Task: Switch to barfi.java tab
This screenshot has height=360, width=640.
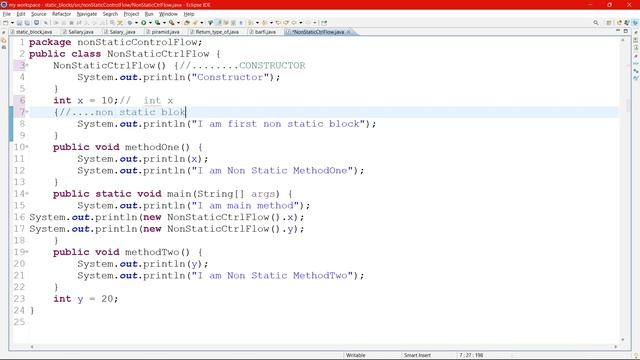Action: (x=264, y=32)
